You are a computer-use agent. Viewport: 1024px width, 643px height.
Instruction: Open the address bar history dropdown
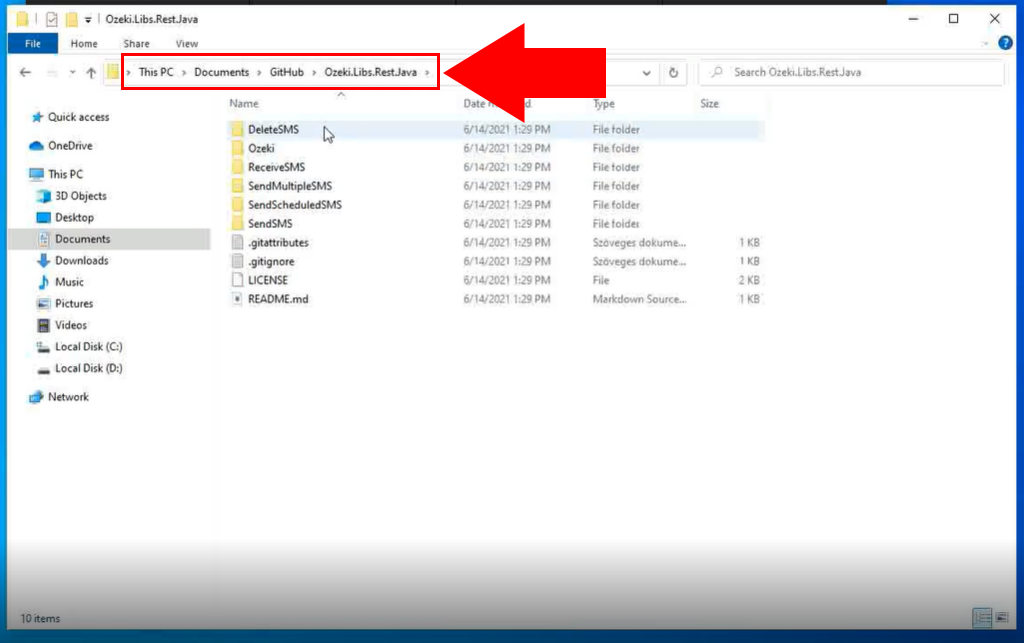(648, 73)
